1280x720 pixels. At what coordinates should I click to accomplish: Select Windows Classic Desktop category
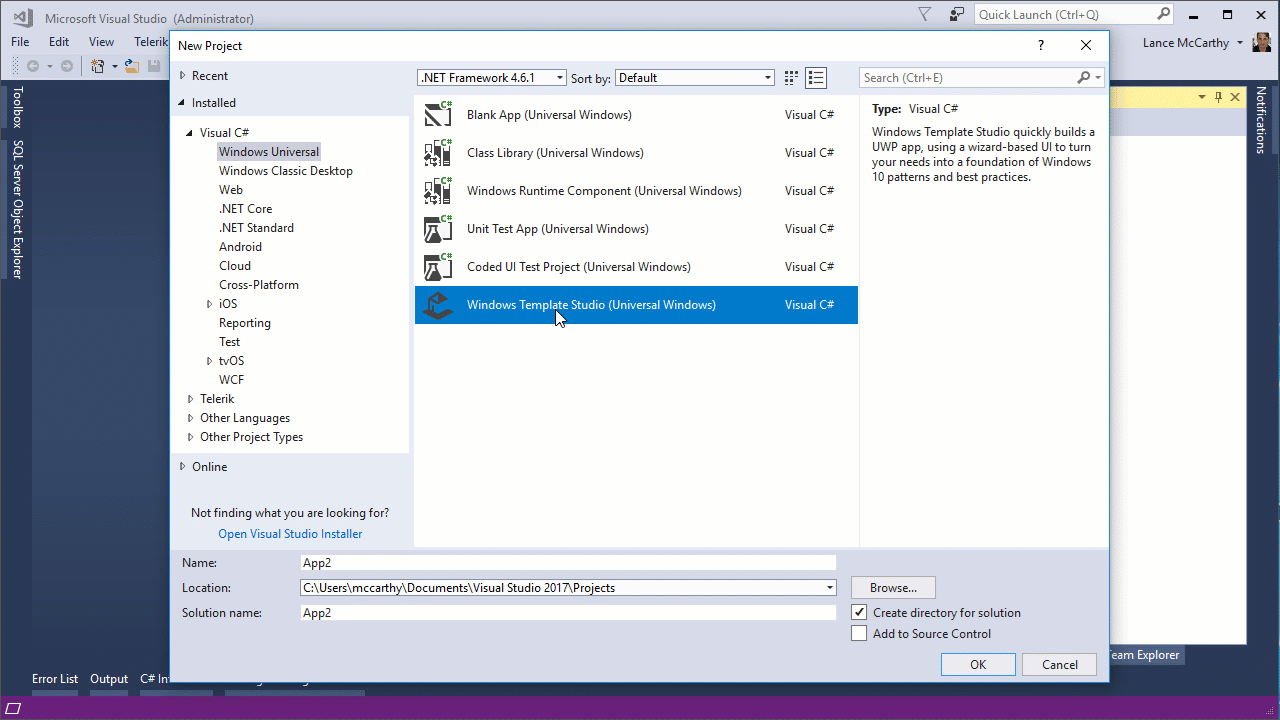click(286, 171)
